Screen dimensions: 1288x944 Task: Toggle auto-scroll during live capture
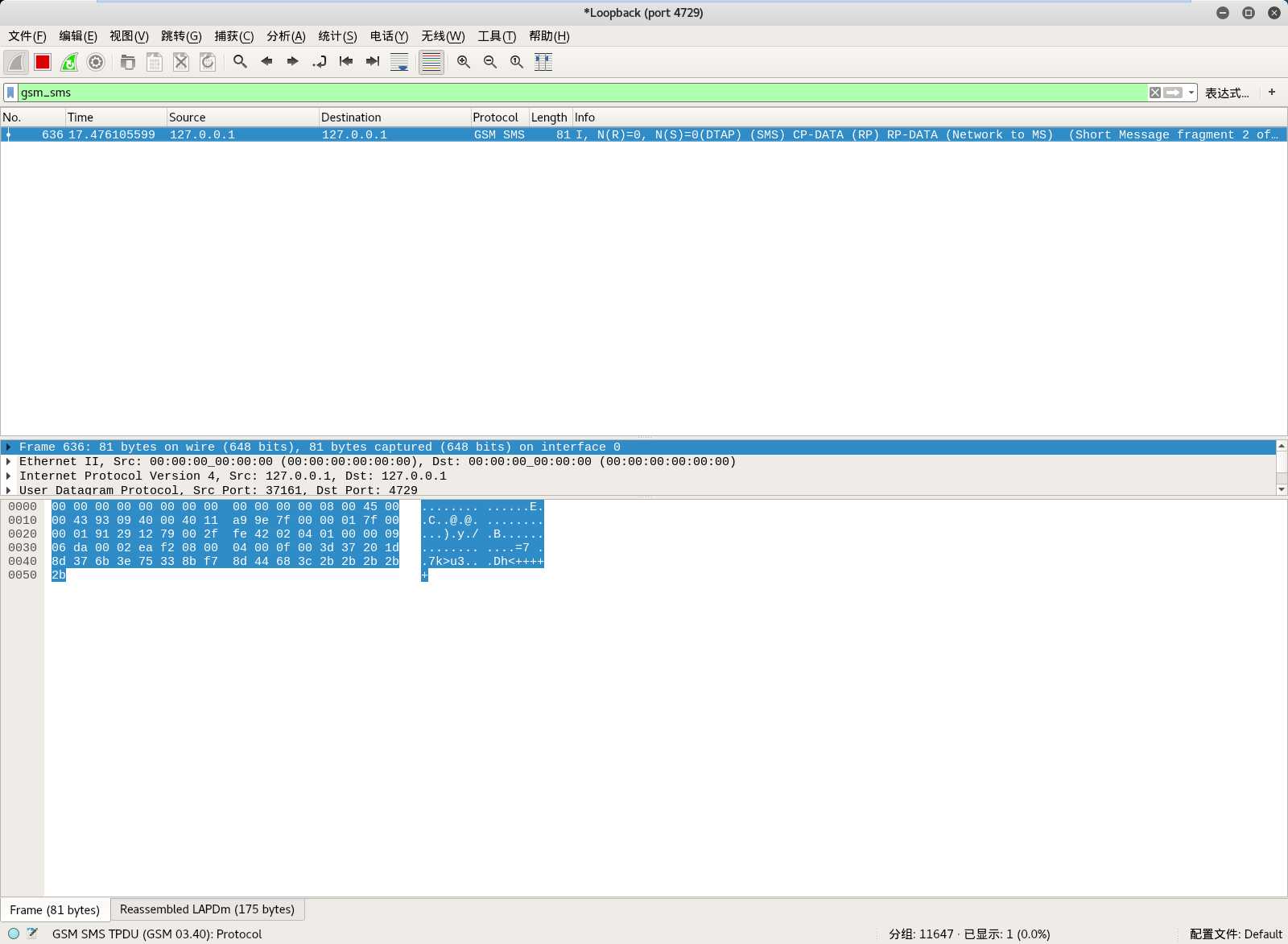[399, 62]
